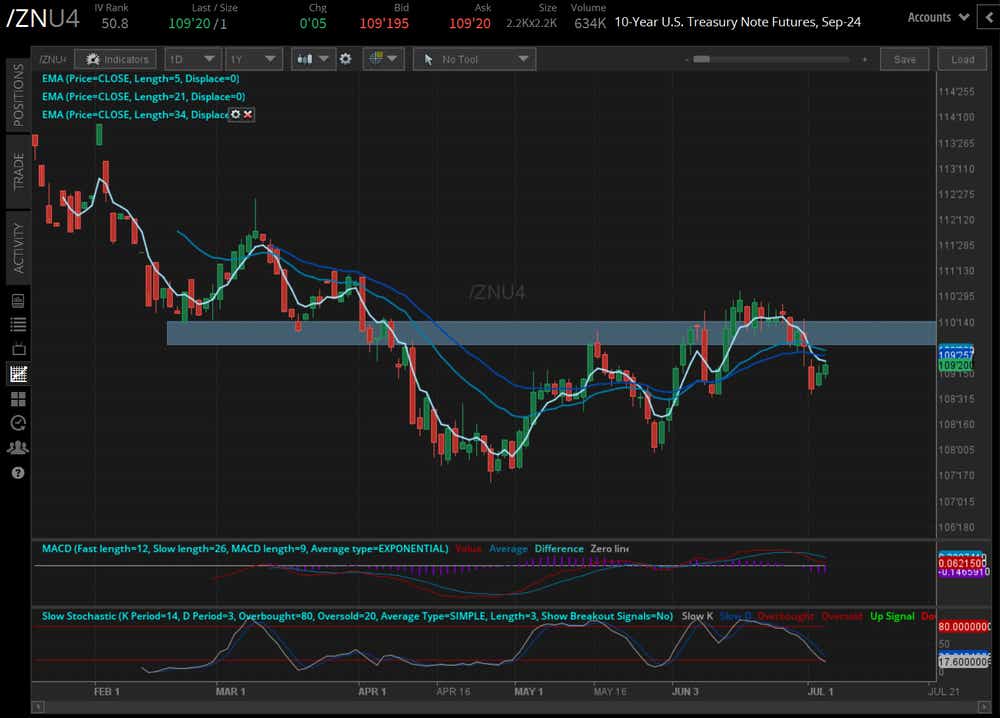Click the /ZNU symbol field in chart toolbar
This screenshot has height=718, width=1000.
click(x=52, y=59)
